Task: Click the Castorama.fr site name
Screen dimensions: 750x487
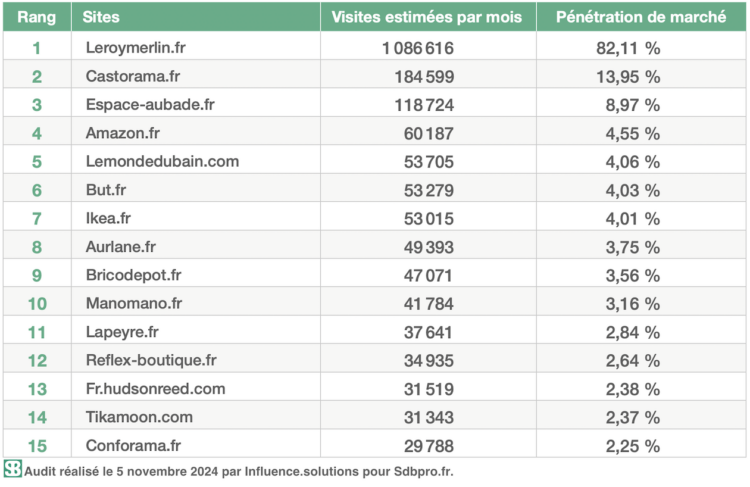Action: click(130, 76)
